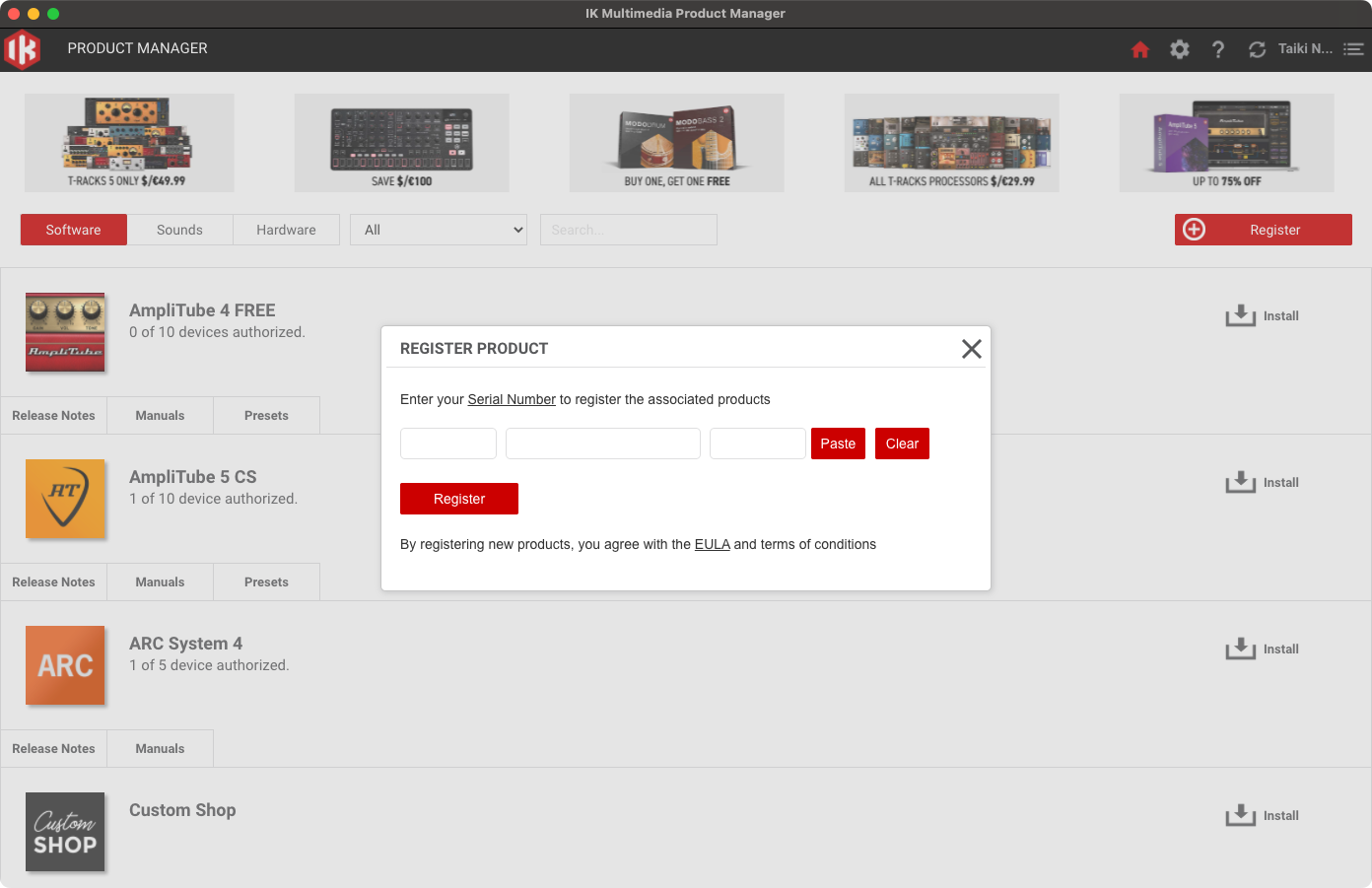1372x888 pixels.
Task: Click the Paste button
Action: coord(838,444)
